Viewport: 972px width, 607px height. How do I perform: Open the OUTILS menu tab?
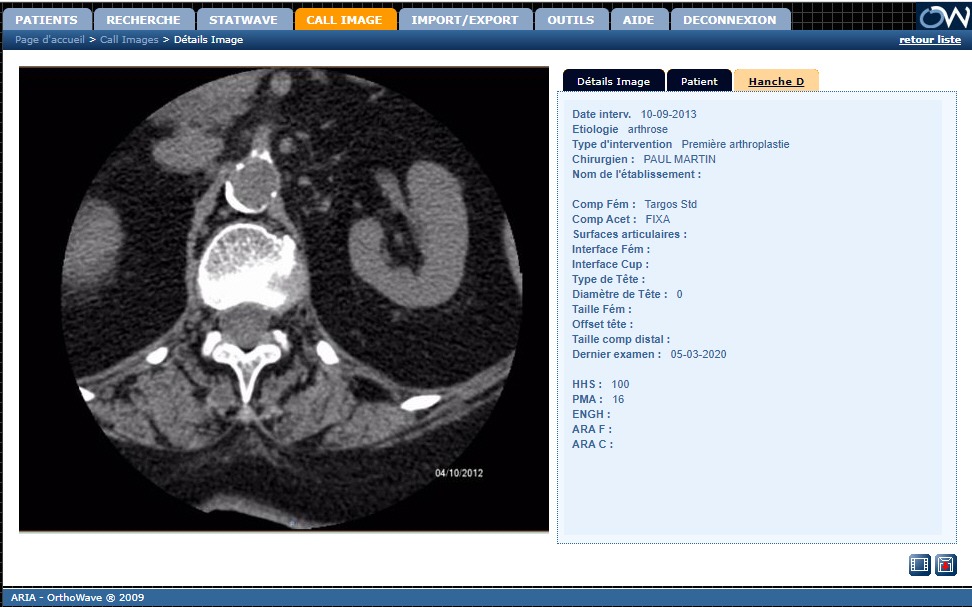(x=571, y=20)
